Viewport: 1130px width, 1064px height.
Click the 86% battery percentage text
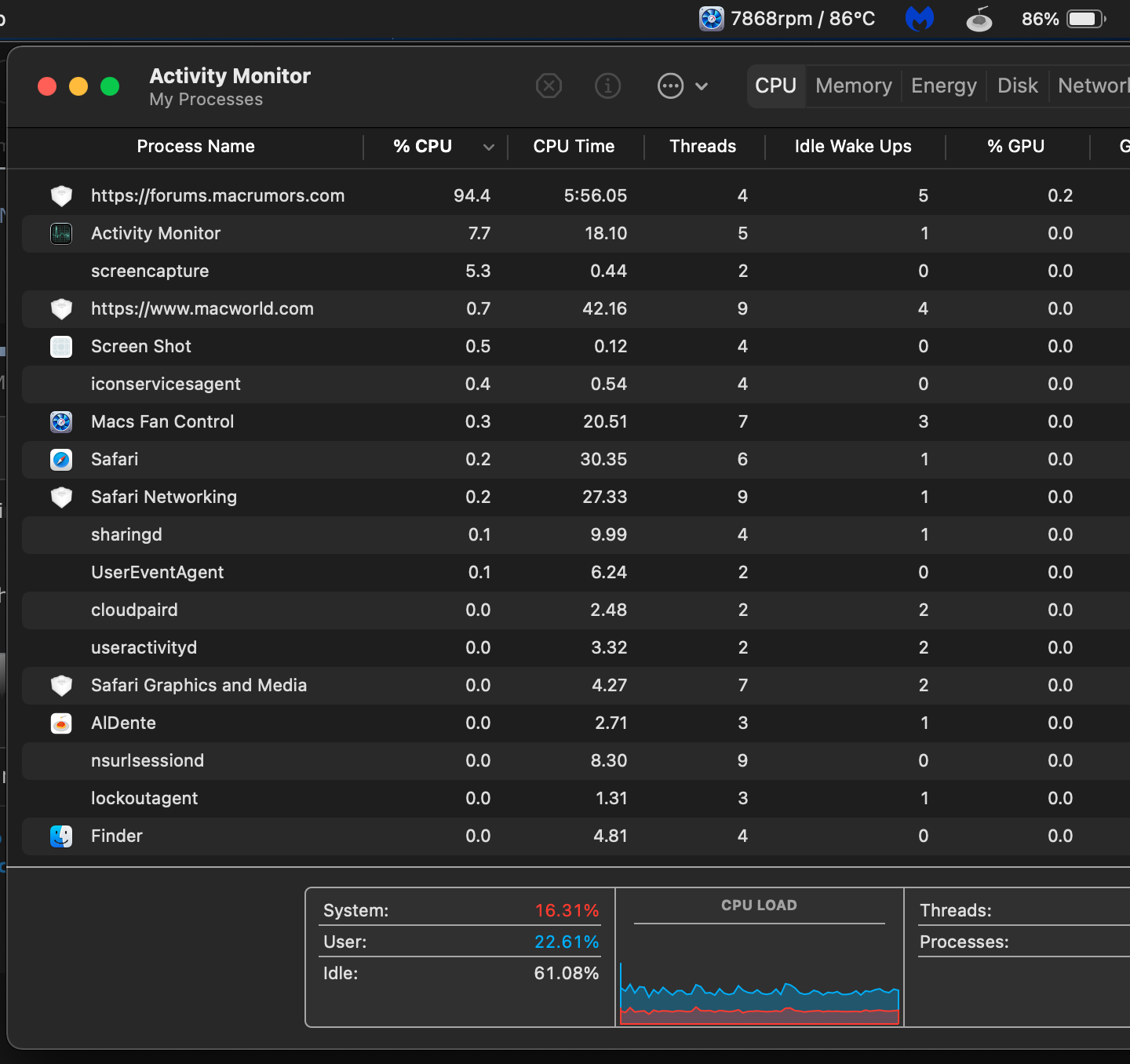(1041, 19)
